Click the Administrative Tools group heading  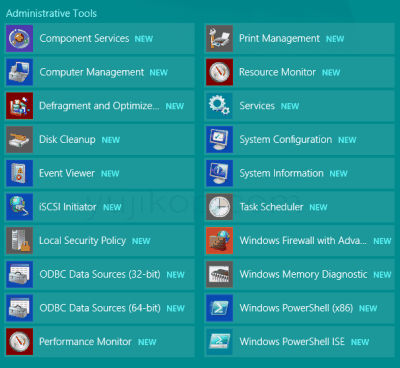pos(51,13)
